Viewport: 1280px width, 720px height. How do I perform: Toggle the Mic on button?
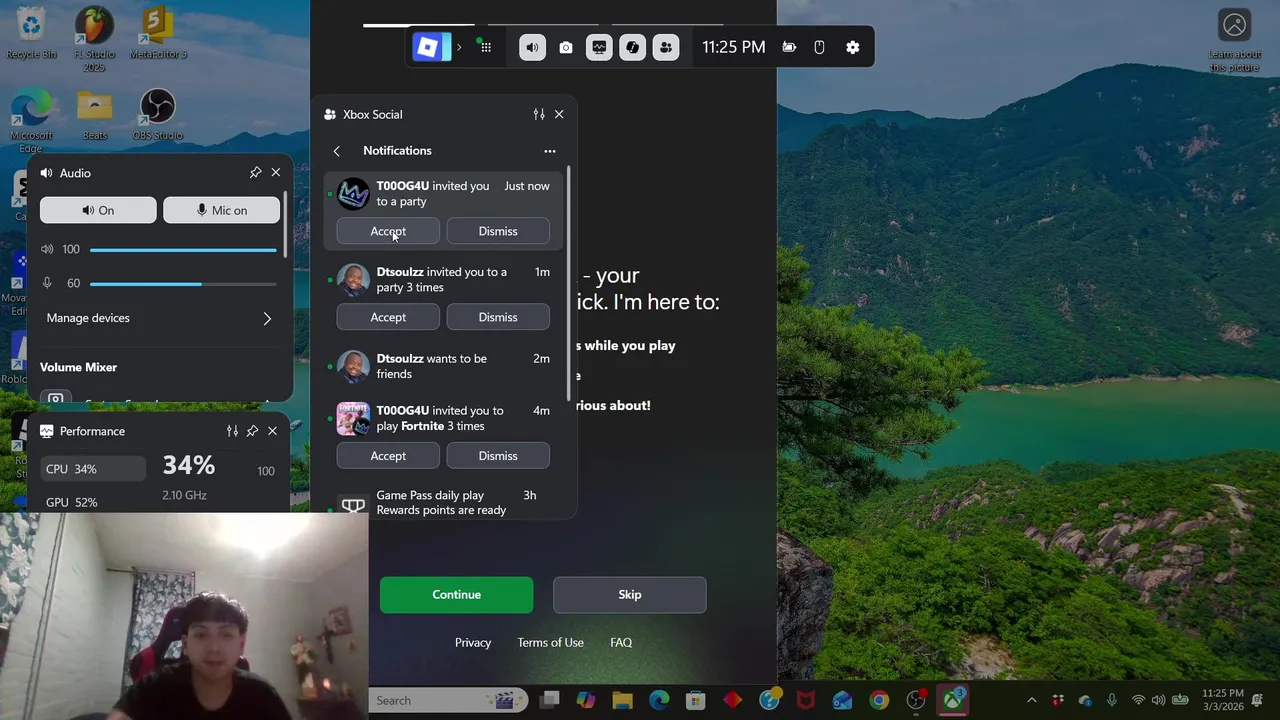tap(221, 210)
